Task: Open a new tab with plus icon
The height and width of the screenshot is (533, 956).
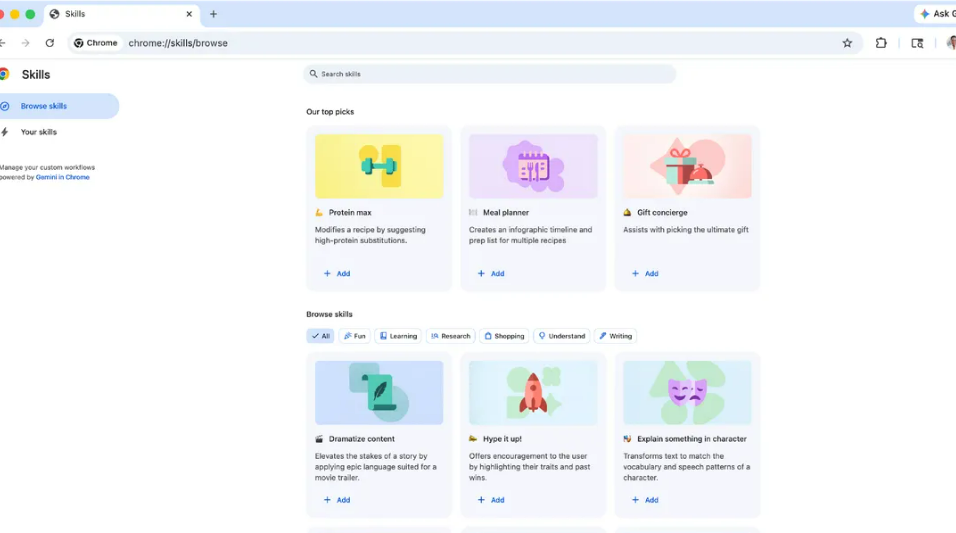Action: tap(213, 14)
